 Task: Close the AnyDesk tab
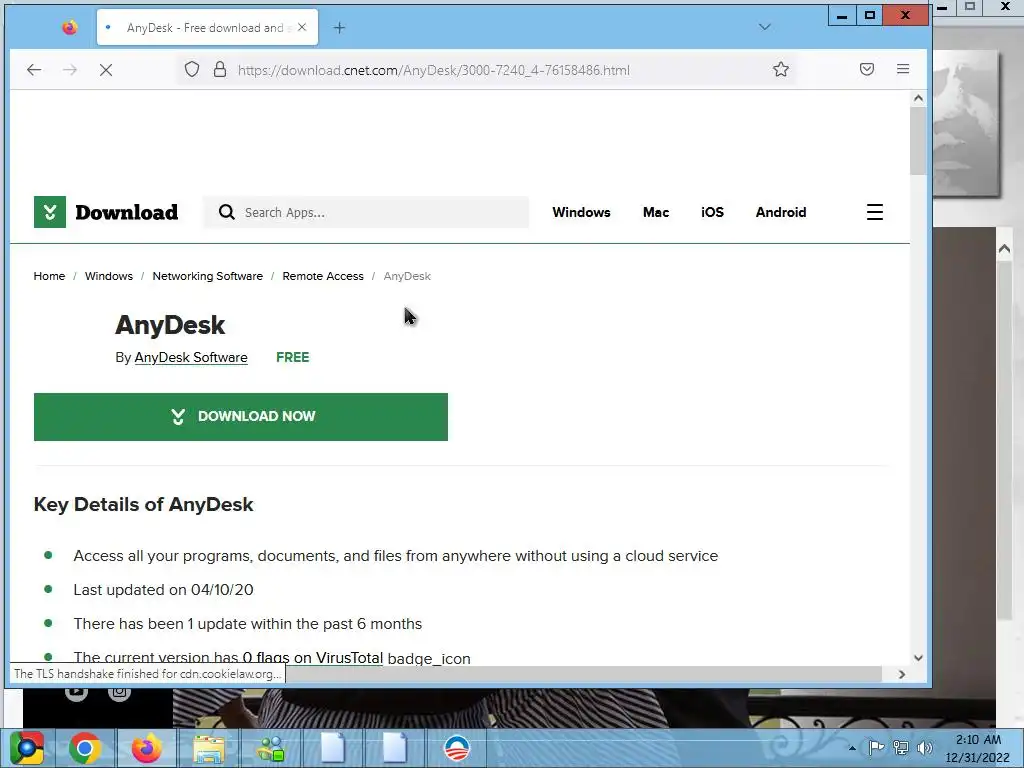(302, 27)
